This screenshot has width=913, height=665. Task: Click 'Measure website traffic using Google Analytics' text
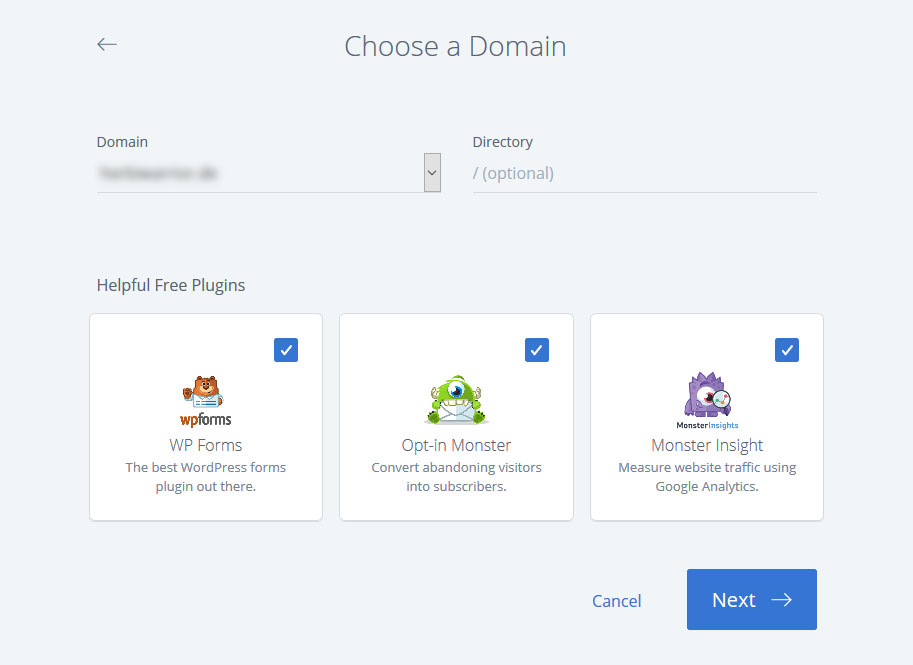point(707,477)
